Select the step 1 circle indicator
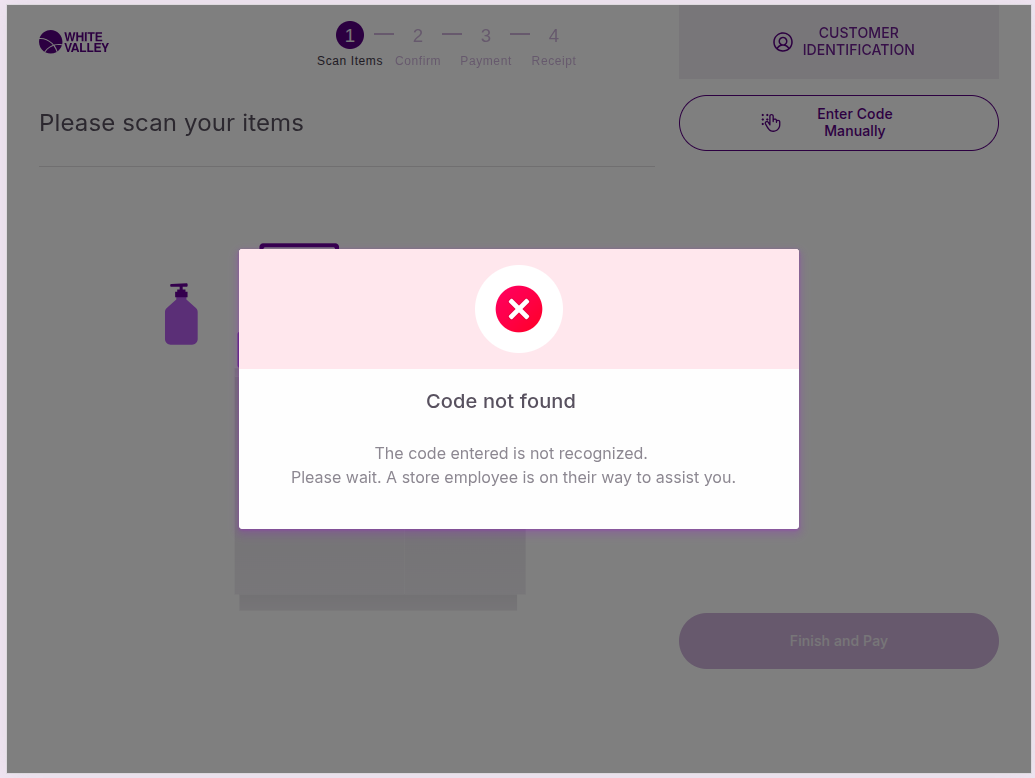1035x778 pixels. pos(350,36)
